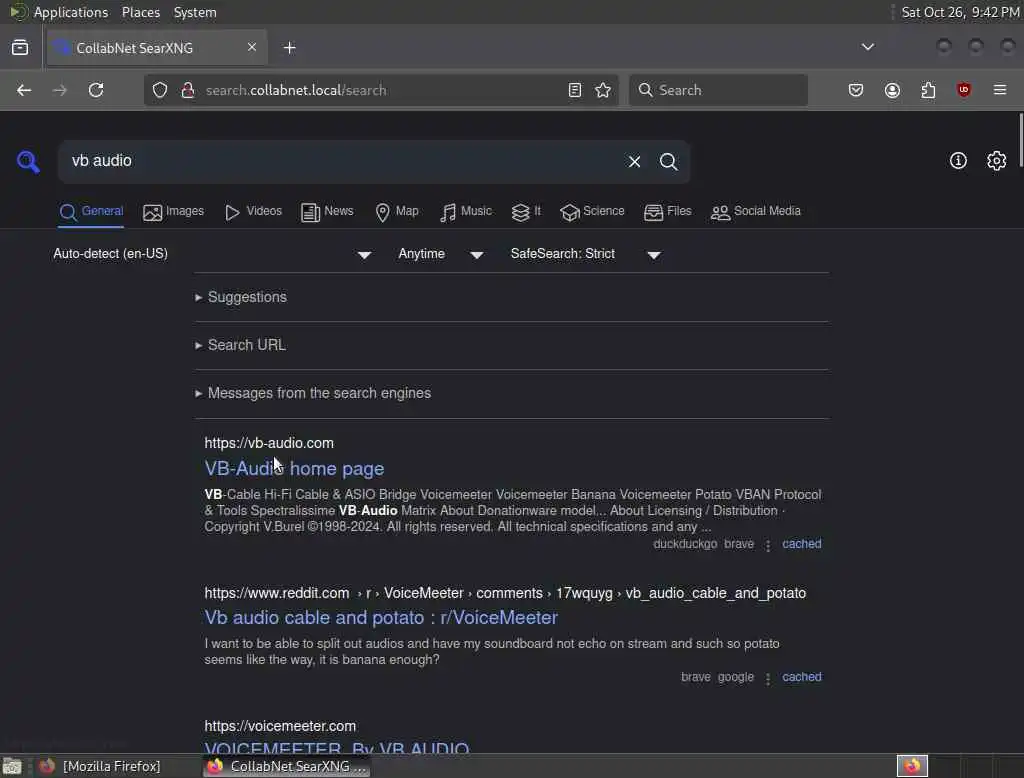Click the SearXNG magnifier logo

point(28,161)
